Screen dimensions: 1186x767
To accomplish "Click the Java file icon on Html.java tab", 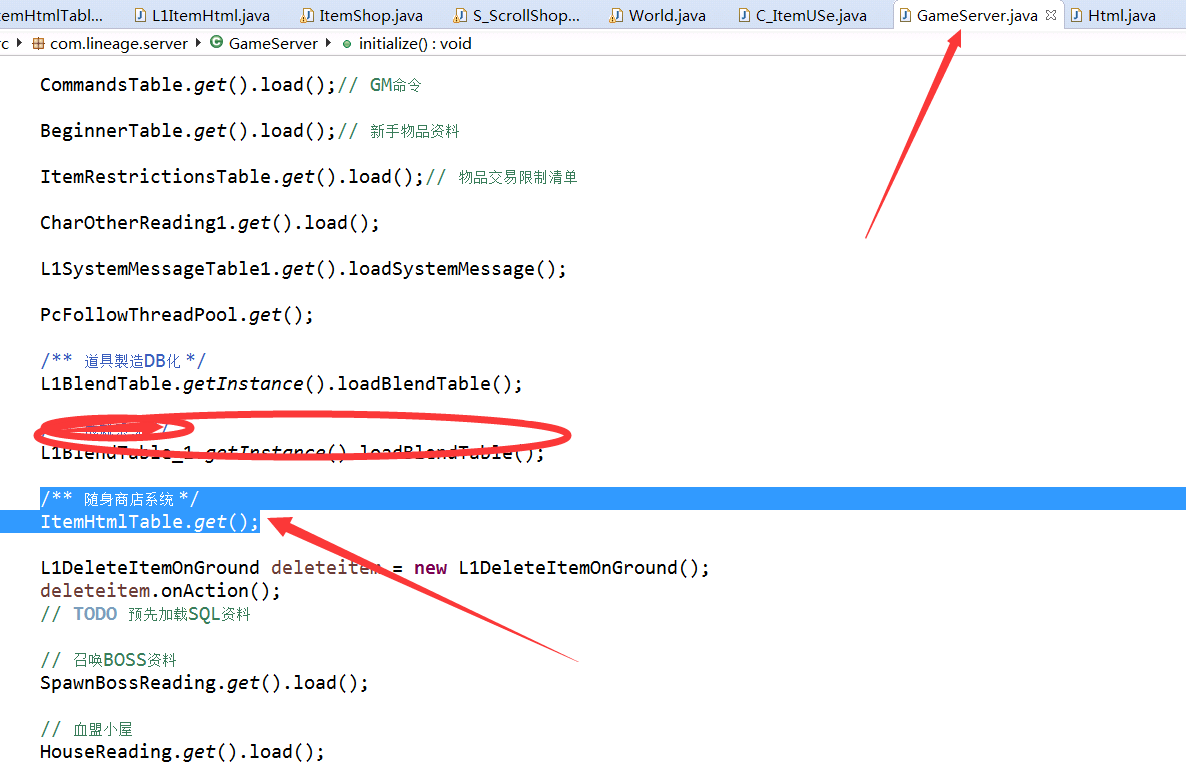I will [x=1076, y=15].
